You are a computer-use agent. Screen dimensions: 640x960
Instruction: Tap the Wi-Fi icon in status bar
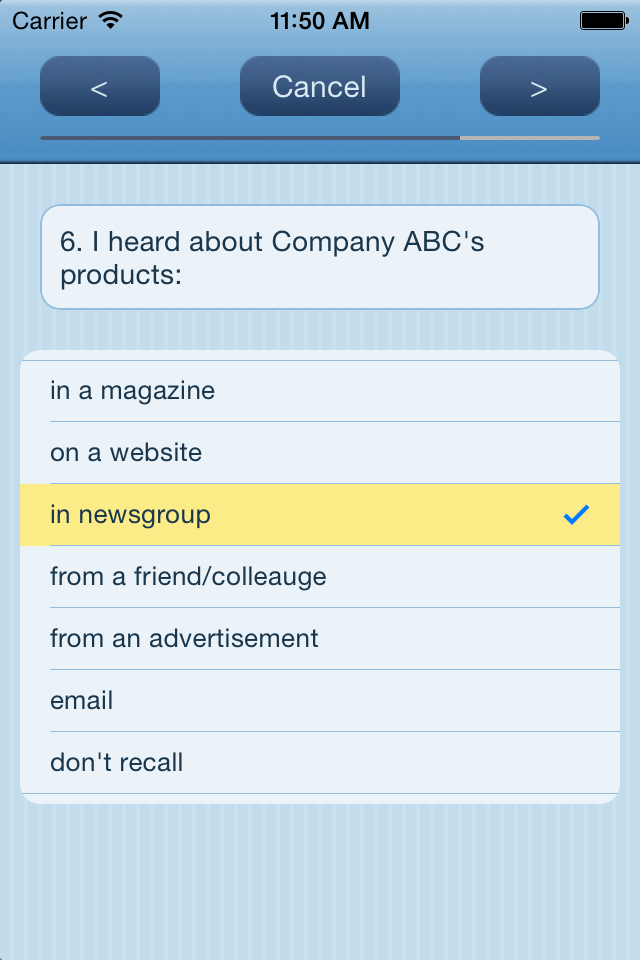[111, 20]
